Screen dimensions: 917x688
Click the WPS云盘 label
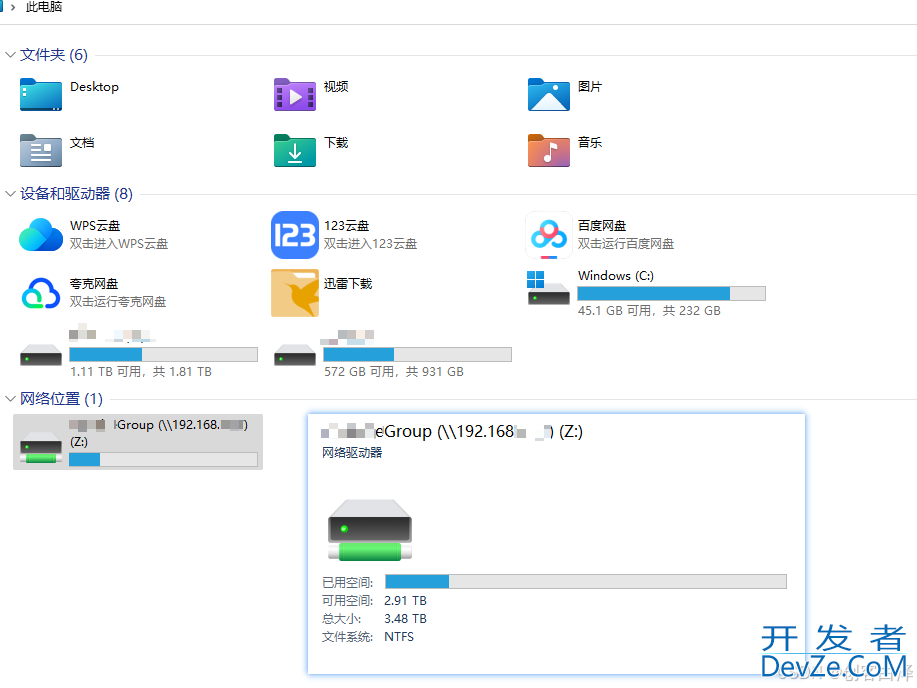pyautogui.click(x=95, y=226)
